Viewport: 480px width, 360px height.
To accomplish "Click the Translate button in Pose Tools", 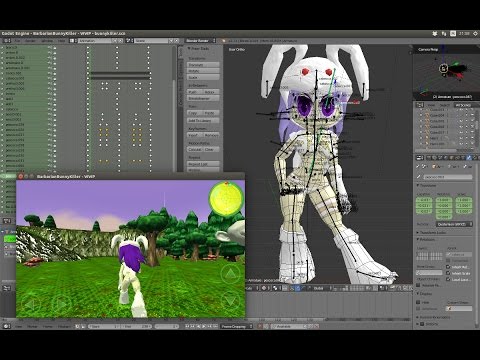I will point(203,65).
